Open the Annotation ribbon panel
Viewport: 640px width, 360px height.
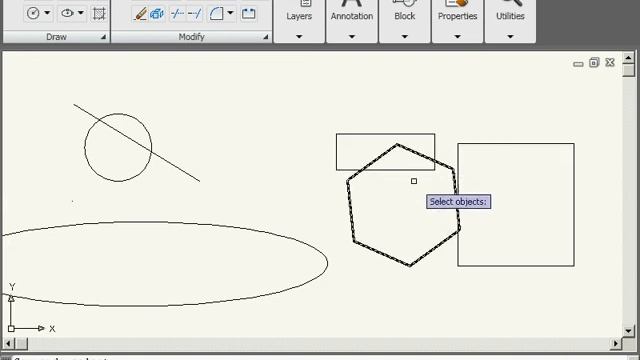click(352, 20)
